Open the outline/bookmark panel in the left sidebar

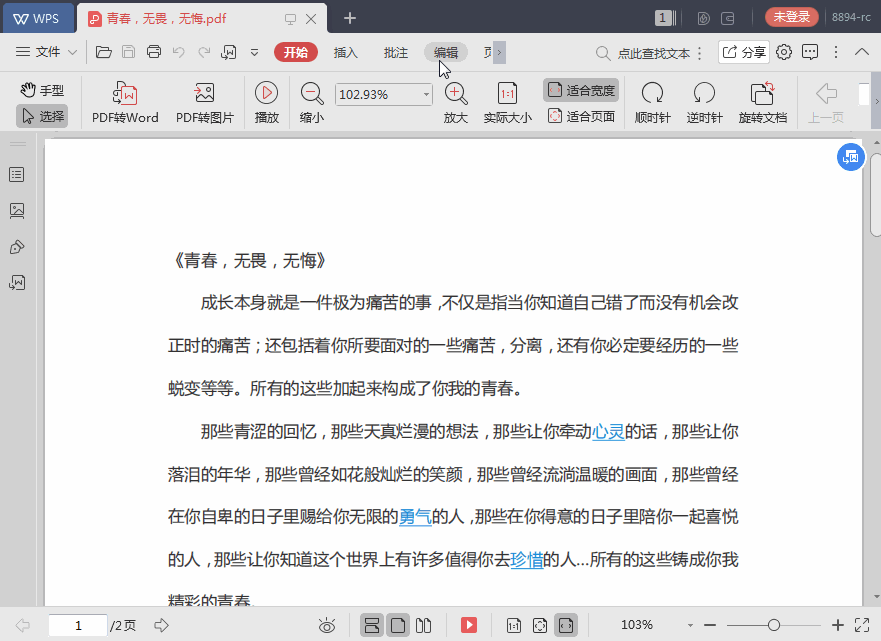pos(17,175)
